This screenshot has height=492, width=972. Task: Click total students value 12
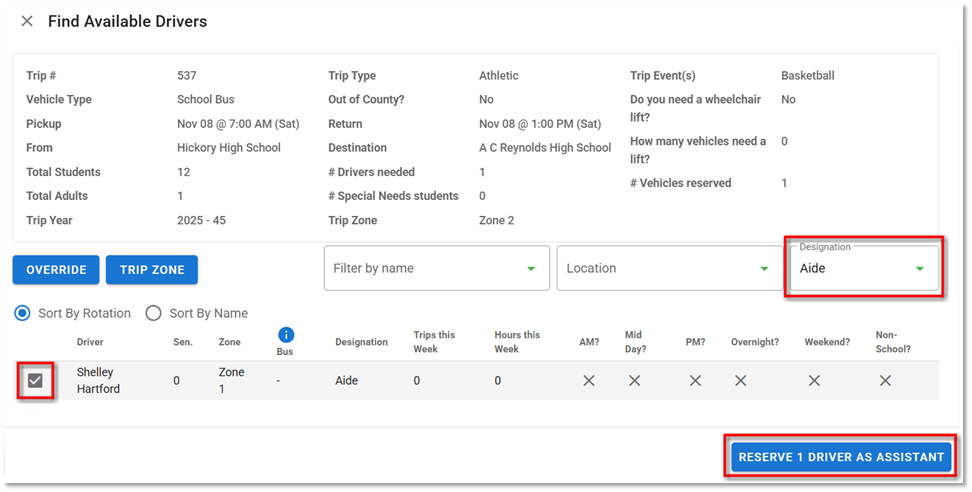[183, 172]
